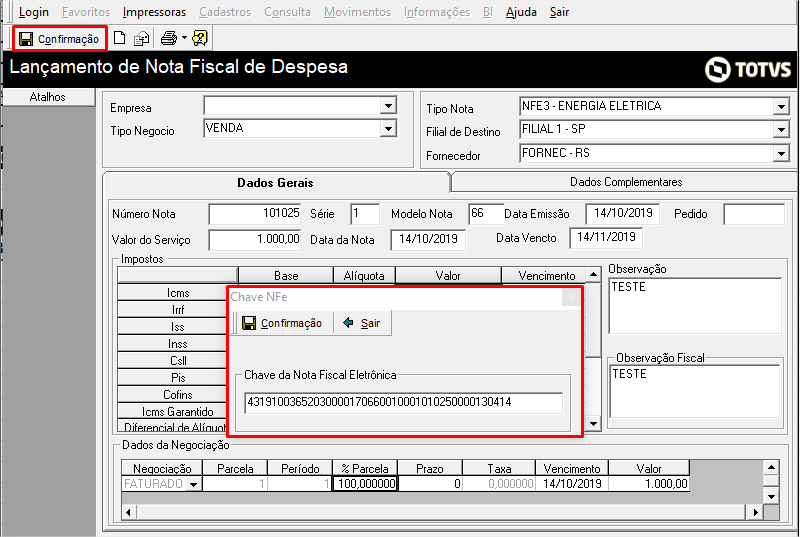Click the Prazo cell showing 0
The height and width of the screenshot is (537, 800).
click(430, 483)
